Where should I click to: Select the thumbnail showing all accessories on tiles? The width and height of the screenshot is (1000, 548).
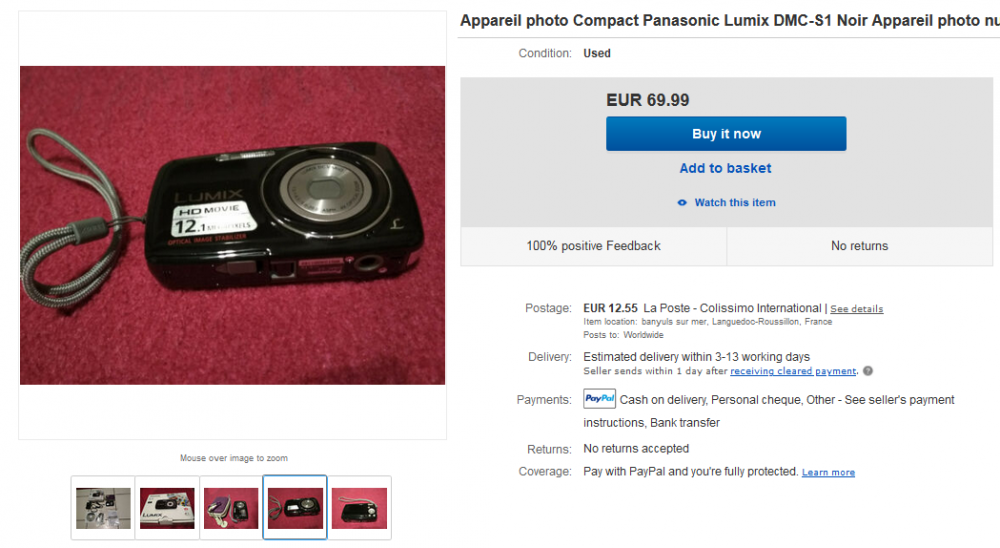pyautogui.click(x=103, y=508)
